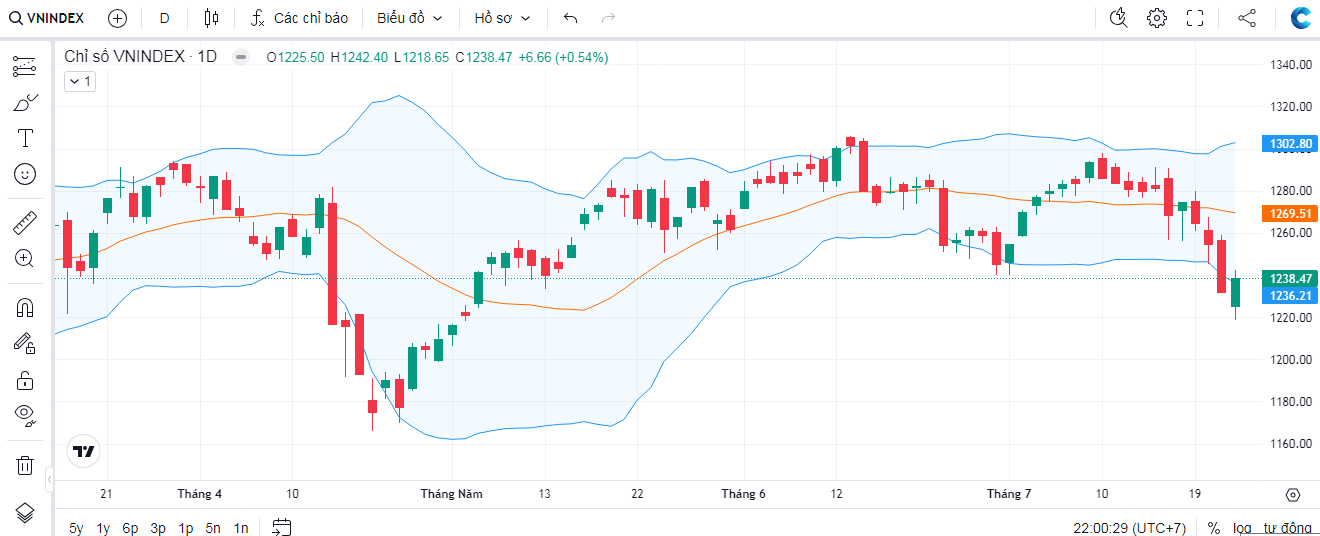The image size is (1320, 536).
Task: Select the 3p date range
Action: point(158,528)
